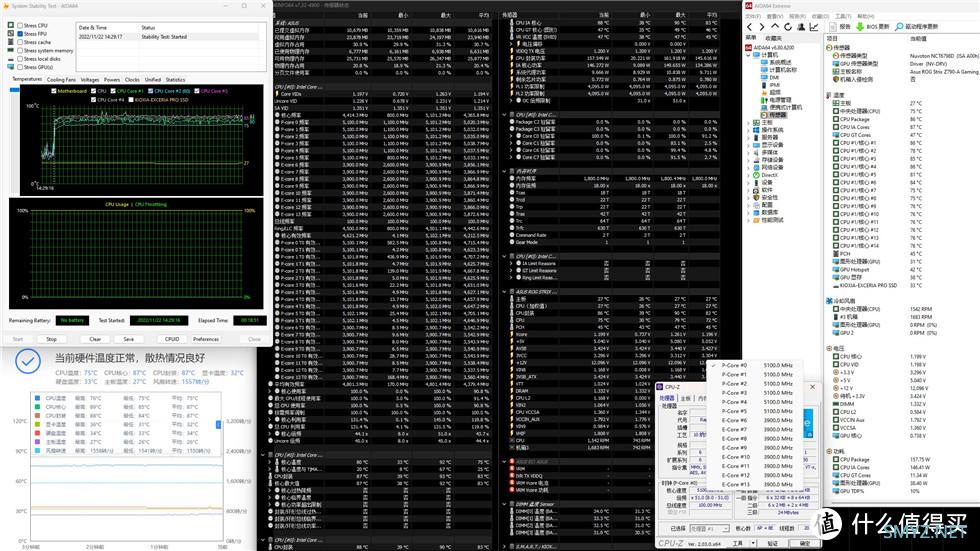Go back in AIDA64 Extreme toolbar

point(749,27)
